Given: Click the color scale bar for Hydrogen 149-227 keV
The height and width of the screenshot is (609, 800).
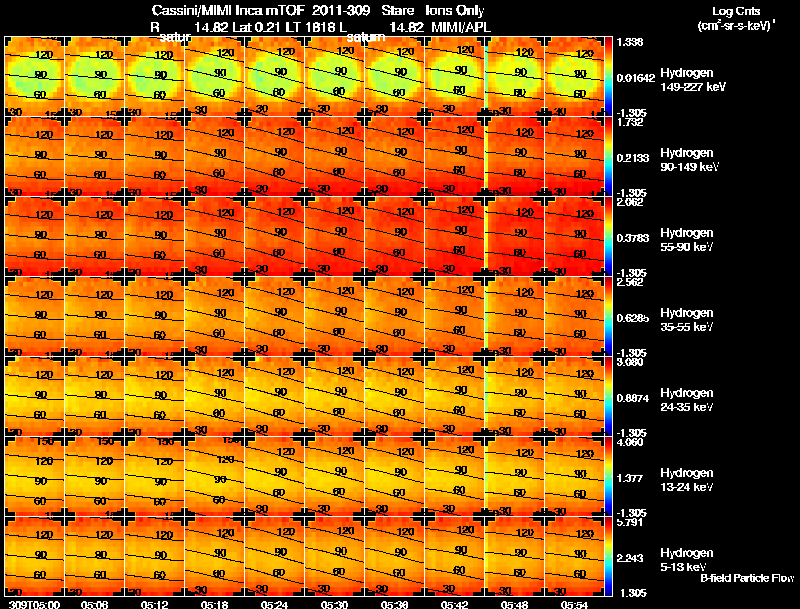Looking at the screenshot, I should click(x=608, y=77).
